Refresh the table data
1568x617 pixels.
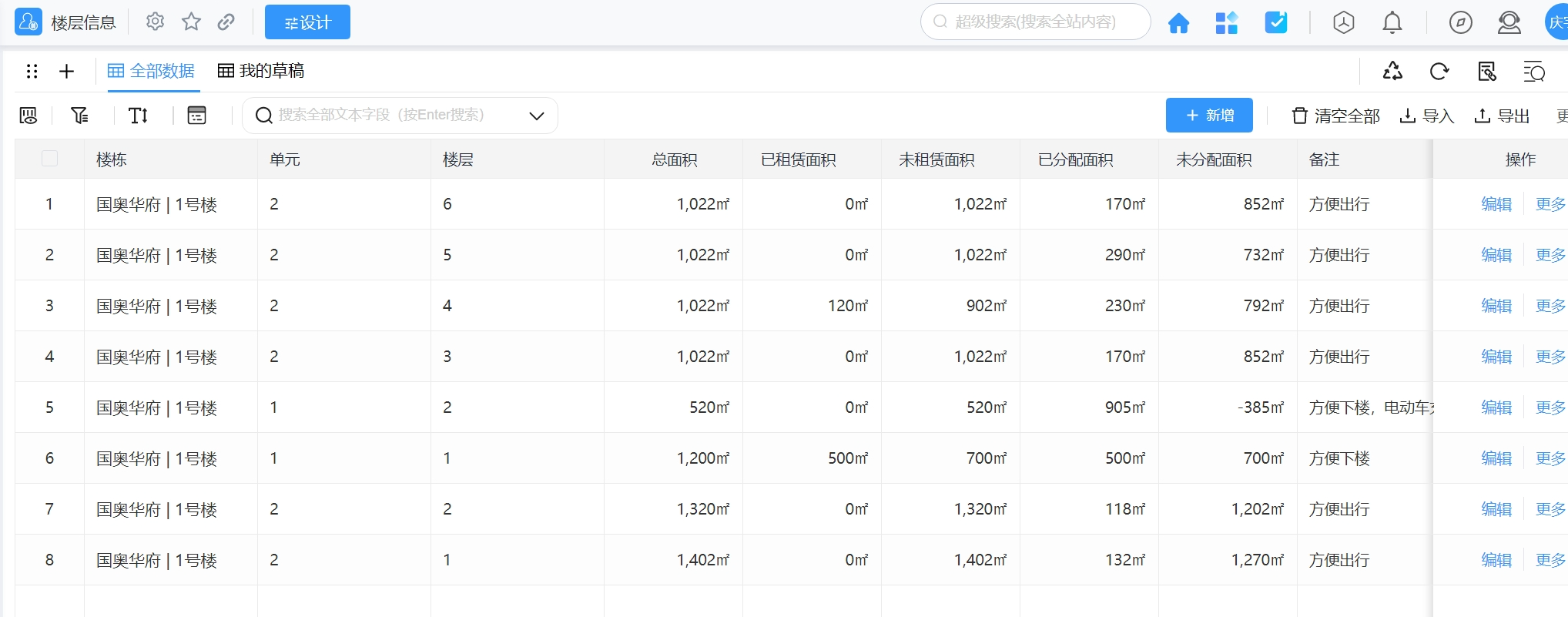point(1439,72)
